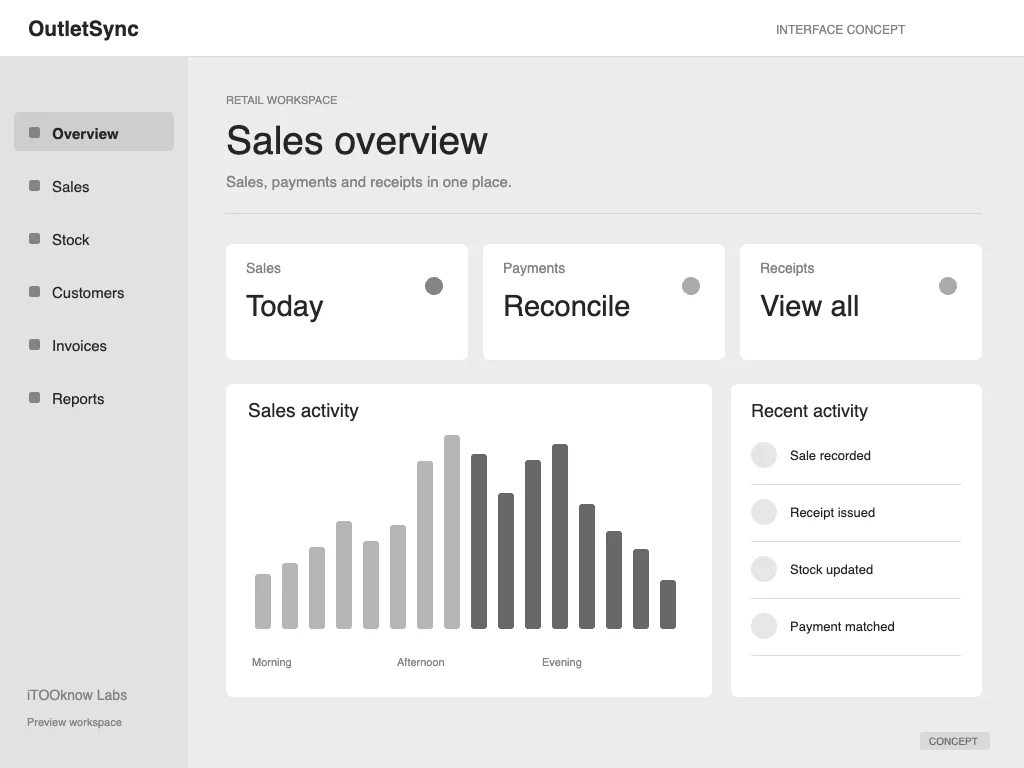Open the Receipts View all card
The height and width of the screenshot is (768, 1024).
[861, 302]
